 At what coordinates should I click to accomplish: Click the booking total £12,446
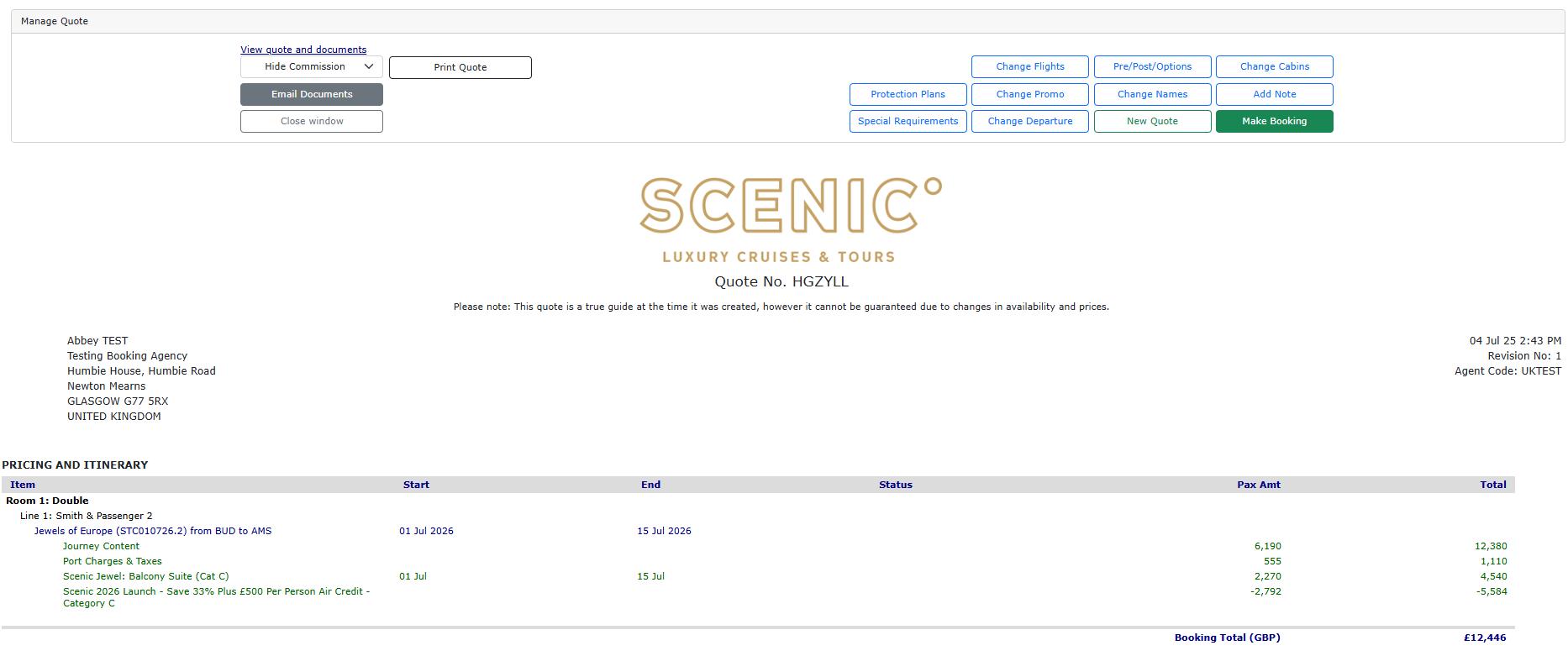pos(1485,638)
